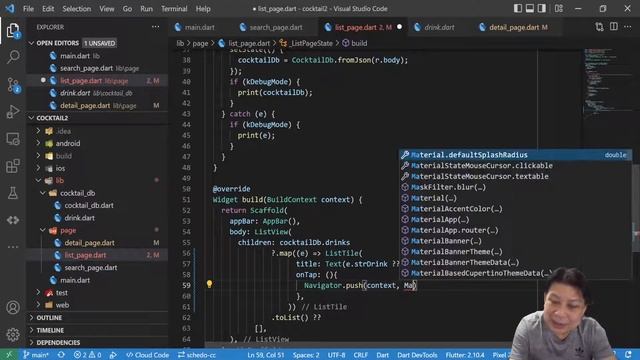Click the main* branch in status bar
640x360 pixels.
36,355
